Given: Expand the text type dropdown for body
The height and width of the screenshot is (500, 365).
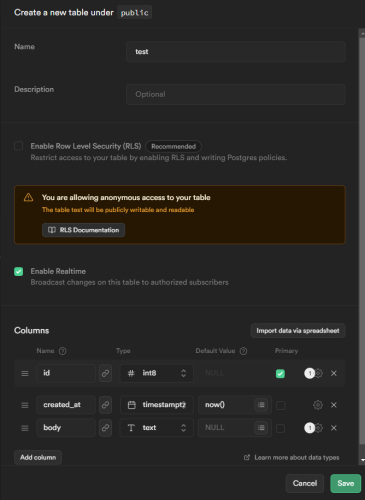Looking at the screenshot, I should [x=157, y=428].
